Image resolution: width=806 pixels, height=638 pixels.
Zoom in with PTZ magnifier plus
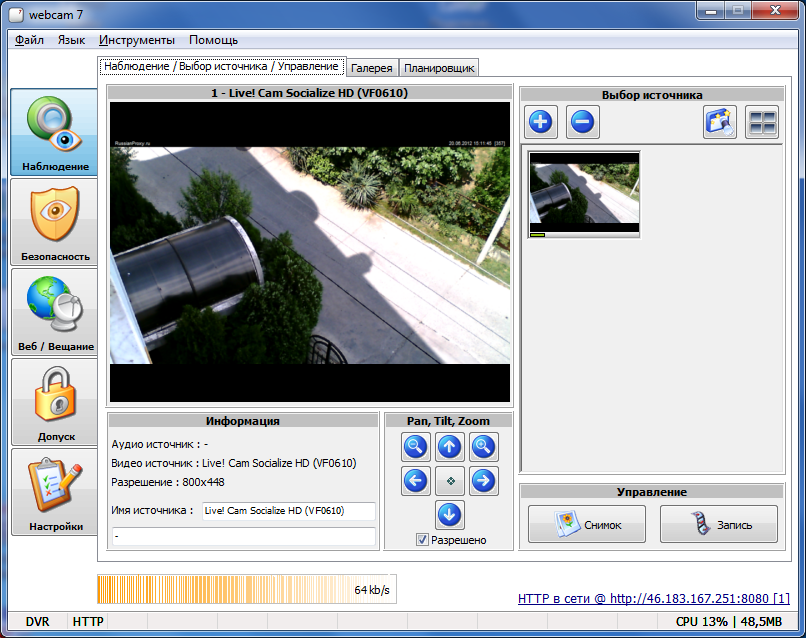(483, 447)
